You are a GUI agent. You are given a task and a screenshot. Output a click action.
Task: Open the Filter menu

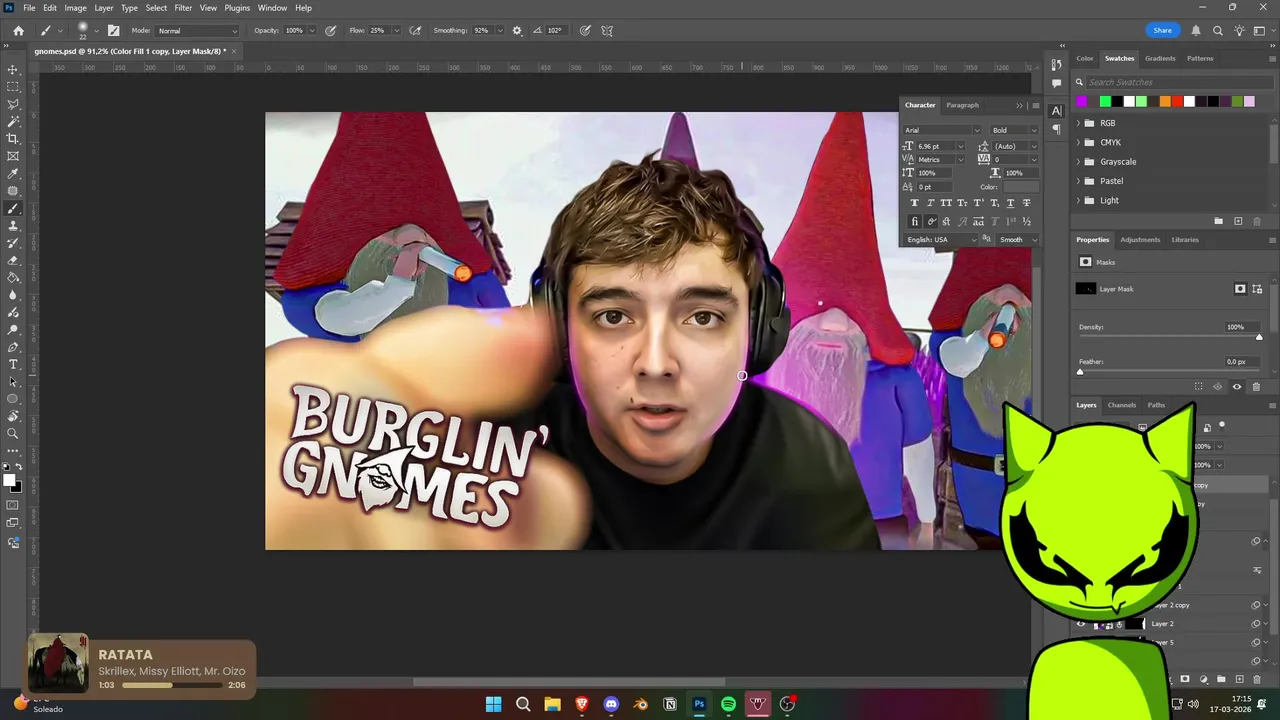(x=183, y=8)
